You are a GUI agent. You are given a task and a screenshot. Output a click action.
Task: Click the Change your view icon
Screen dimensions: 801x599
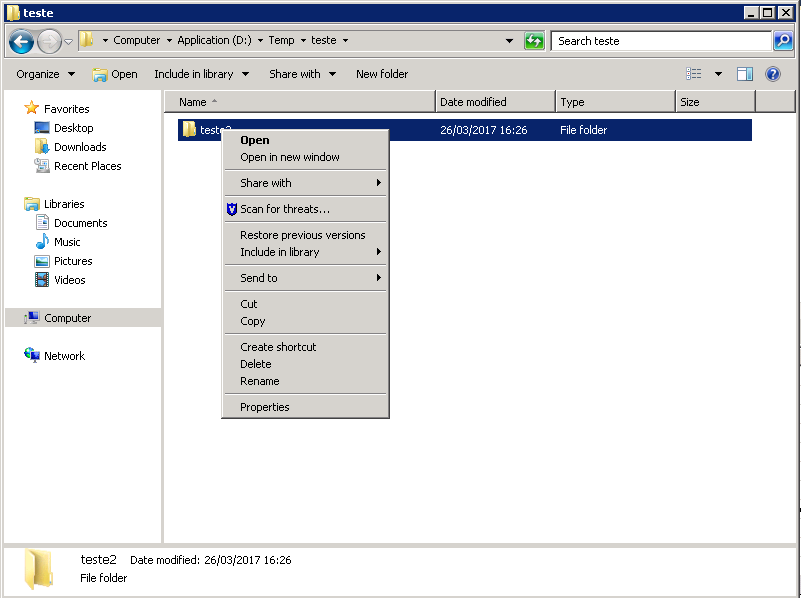click(694, 74)
